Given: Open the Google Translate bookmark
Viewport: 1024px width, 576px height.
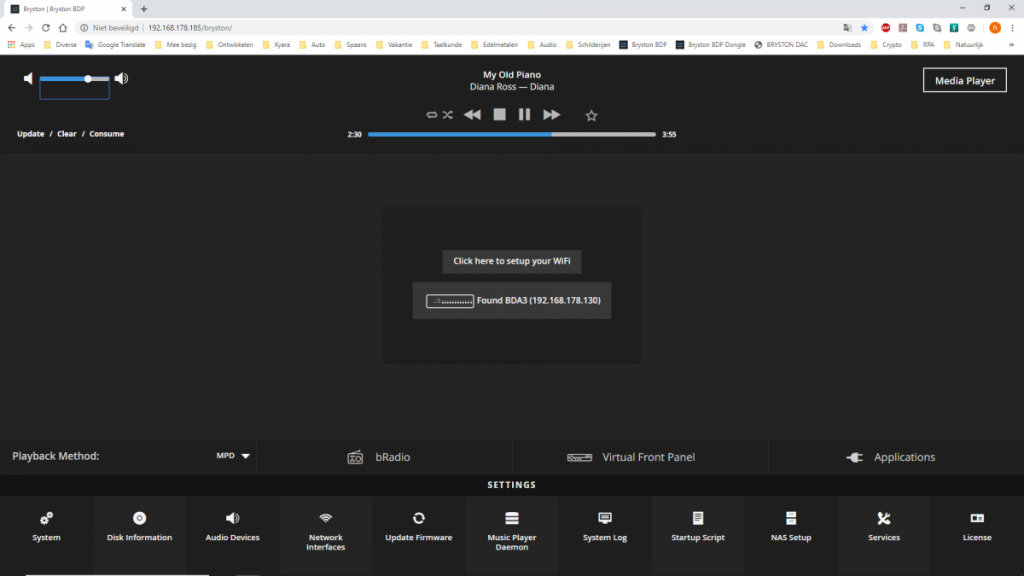Looking at the screenshot, I should pos(116,45).
